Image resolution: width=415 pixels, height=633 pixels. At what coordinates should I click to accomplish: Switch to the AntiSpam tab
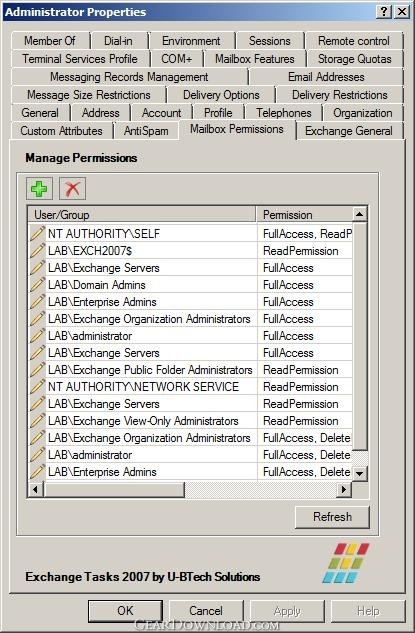146,131
